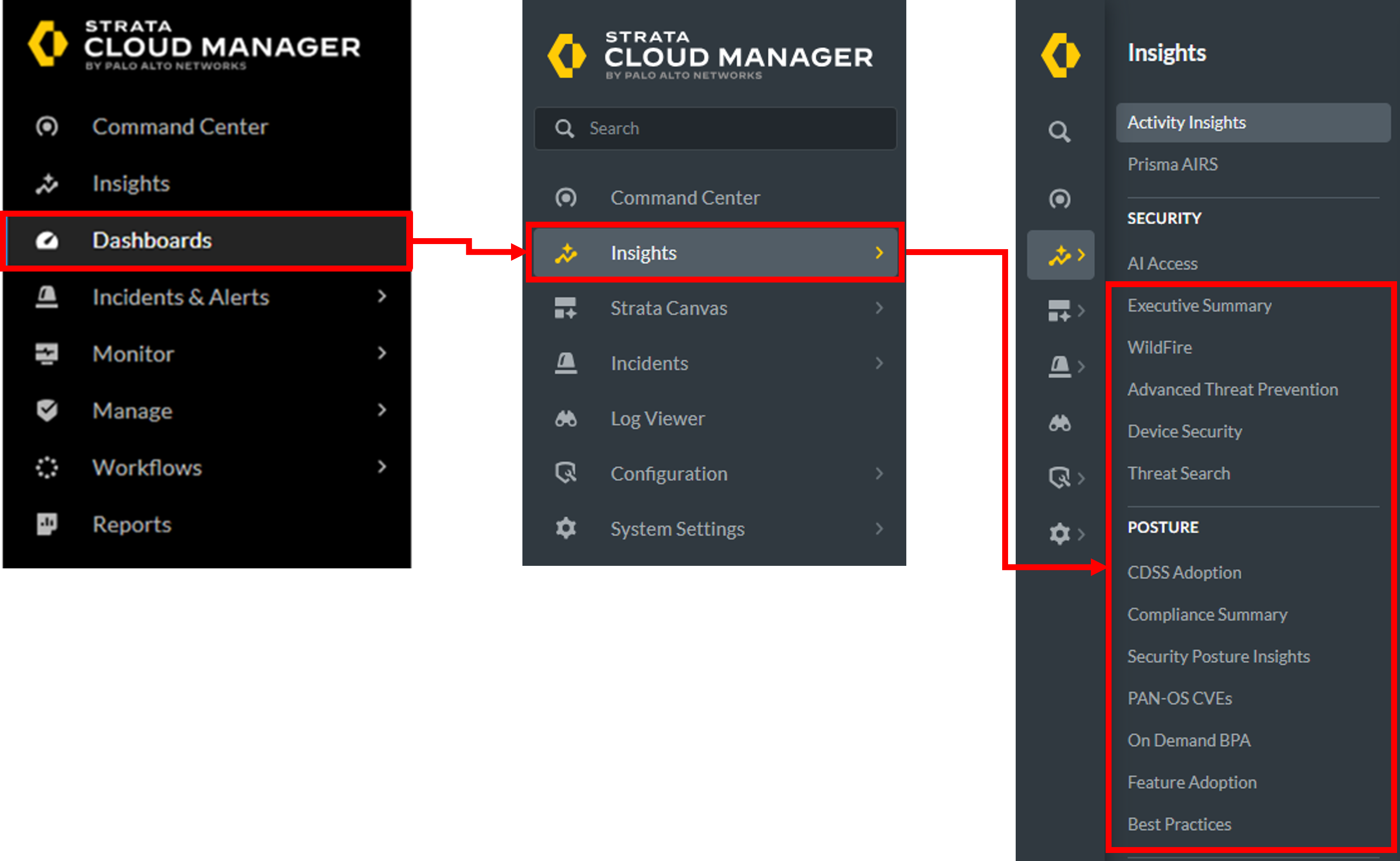Open Log Viewer in the middle menu
The height and width of the screenshot is (861, 1400).
click(x=657, y=418)
